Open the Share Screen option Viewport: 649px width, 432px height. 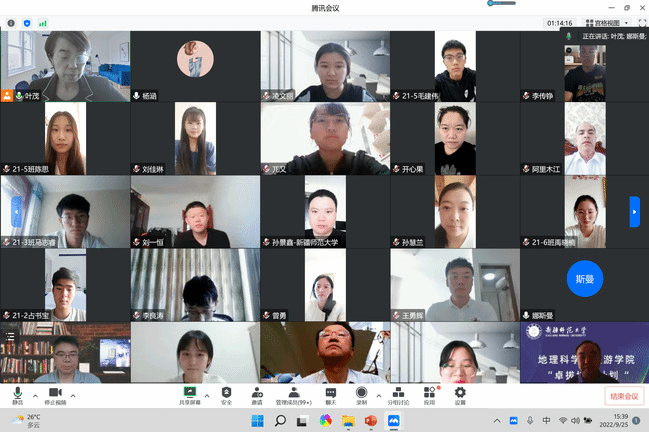188,393
